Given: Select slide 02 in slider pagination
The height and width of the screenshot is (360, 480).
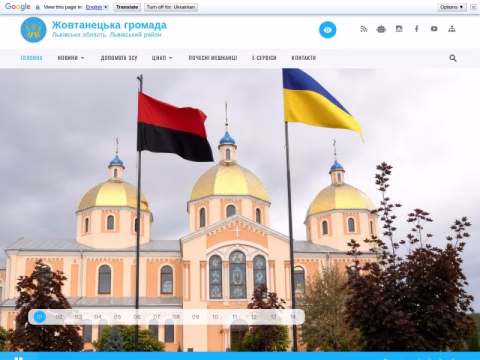Looking at the screenshot, I should tap(59, 317).
